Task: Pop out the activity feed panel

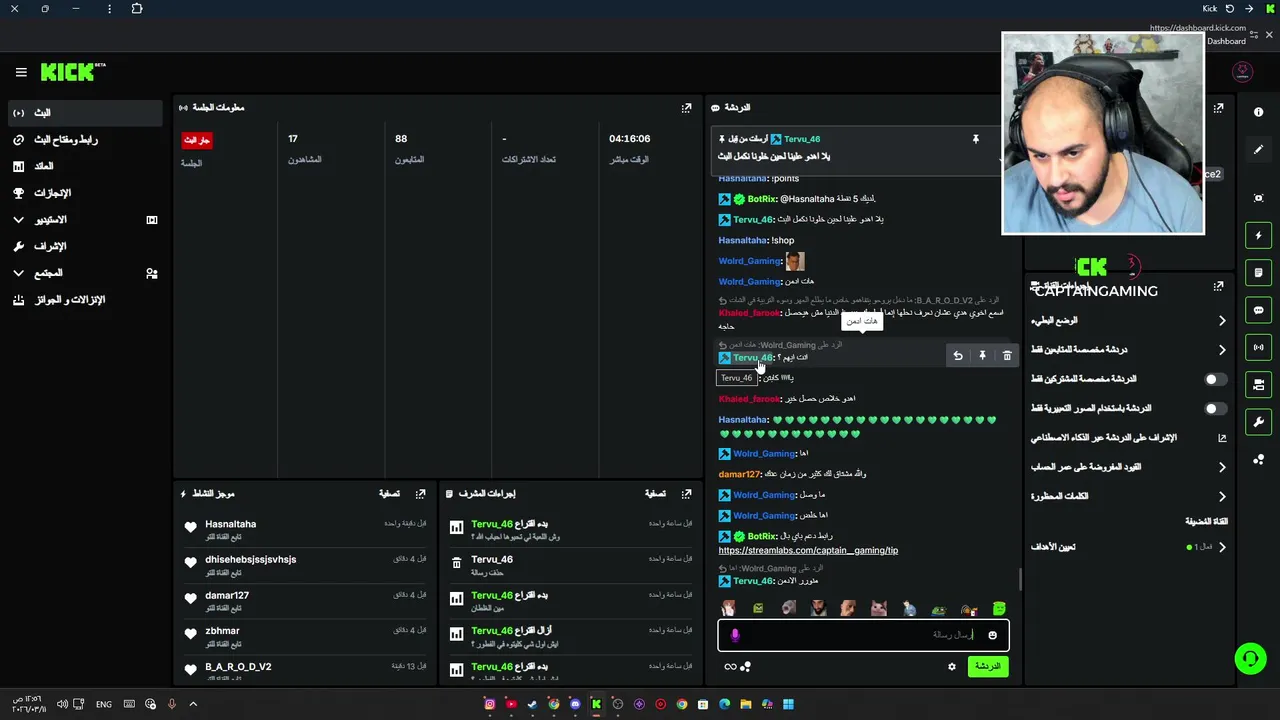Action: point(420,494)
